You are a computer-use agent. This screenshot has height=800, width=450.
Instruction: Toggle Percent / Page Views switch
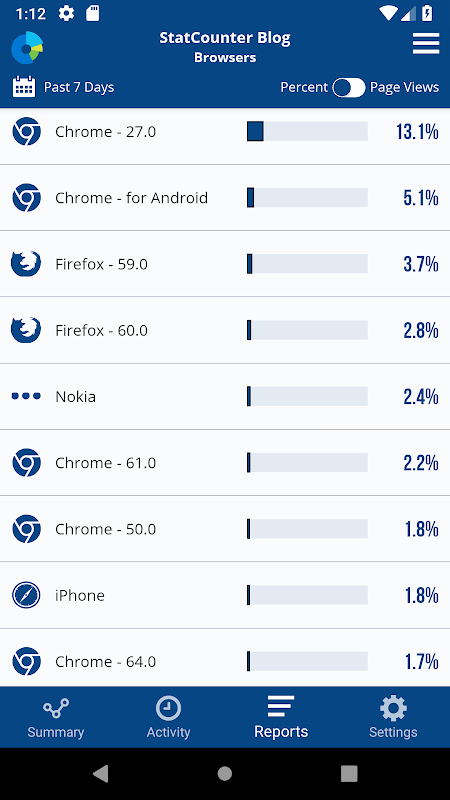[349, 88]
